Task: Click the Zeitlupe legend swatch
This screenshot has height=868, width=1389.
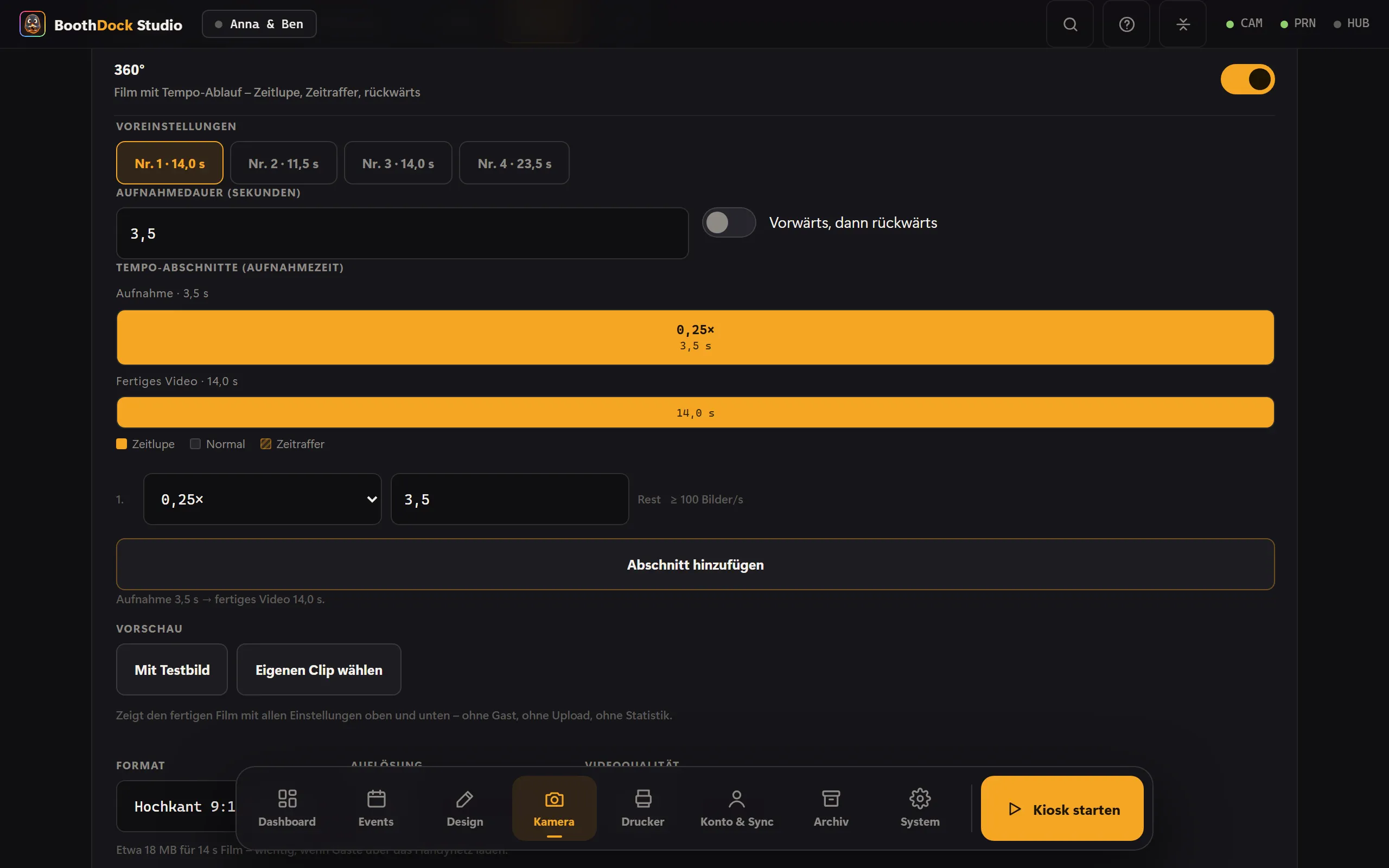Action: (121, 444)
